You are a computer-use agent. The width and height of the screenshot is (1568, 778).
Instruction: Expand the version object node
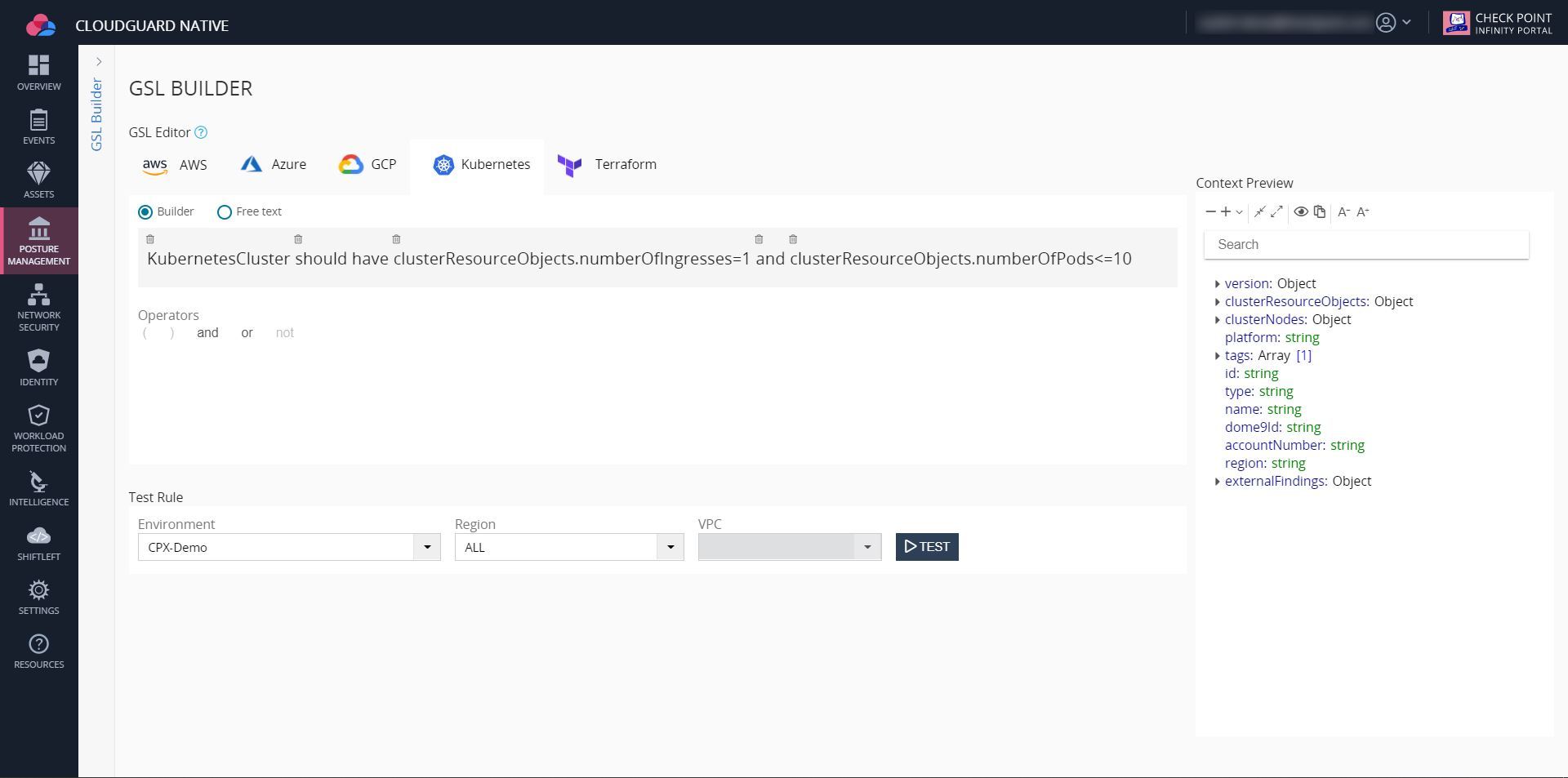pos(1217,284)
